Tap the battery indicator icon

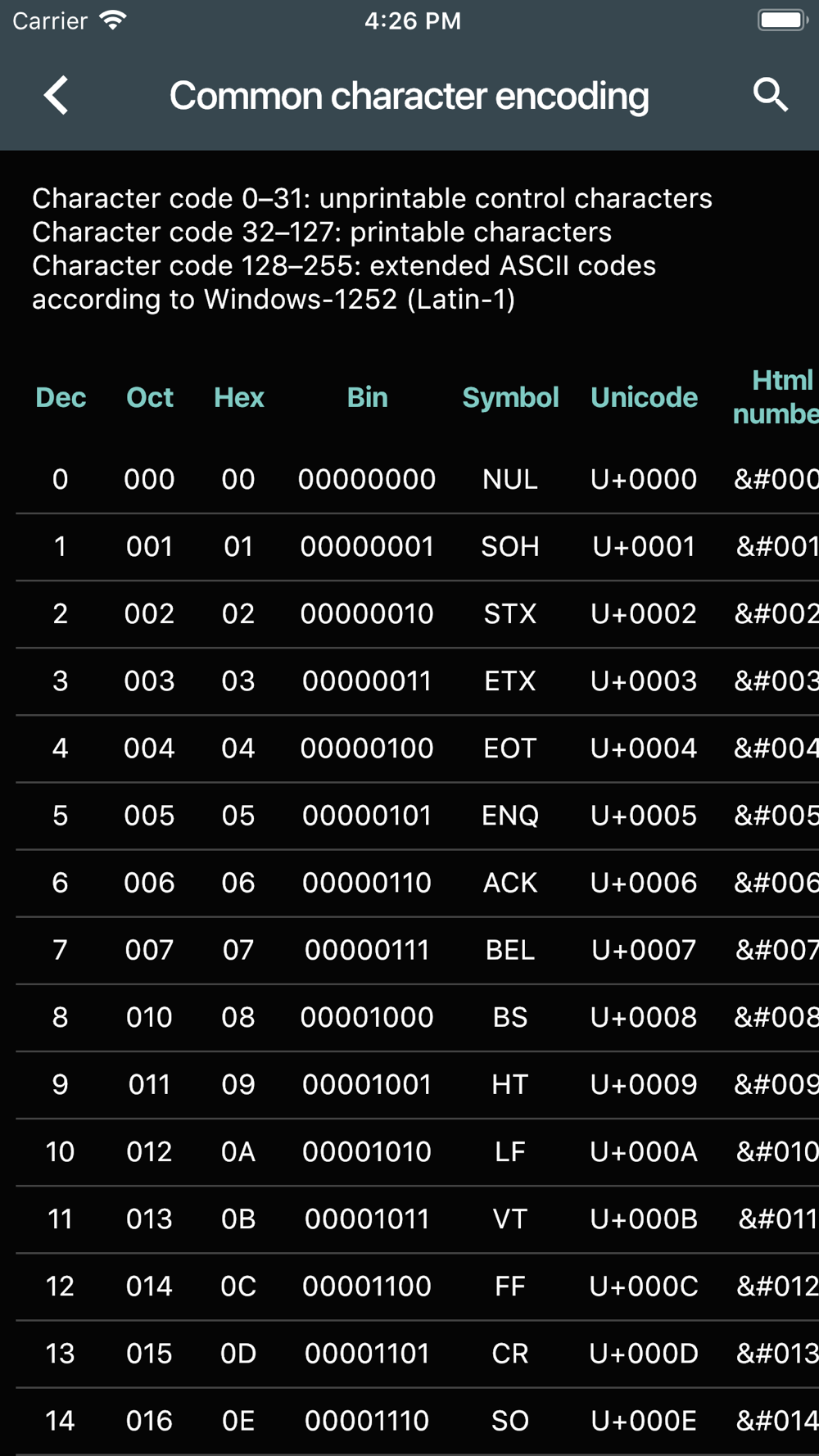[x=783, y=20]
